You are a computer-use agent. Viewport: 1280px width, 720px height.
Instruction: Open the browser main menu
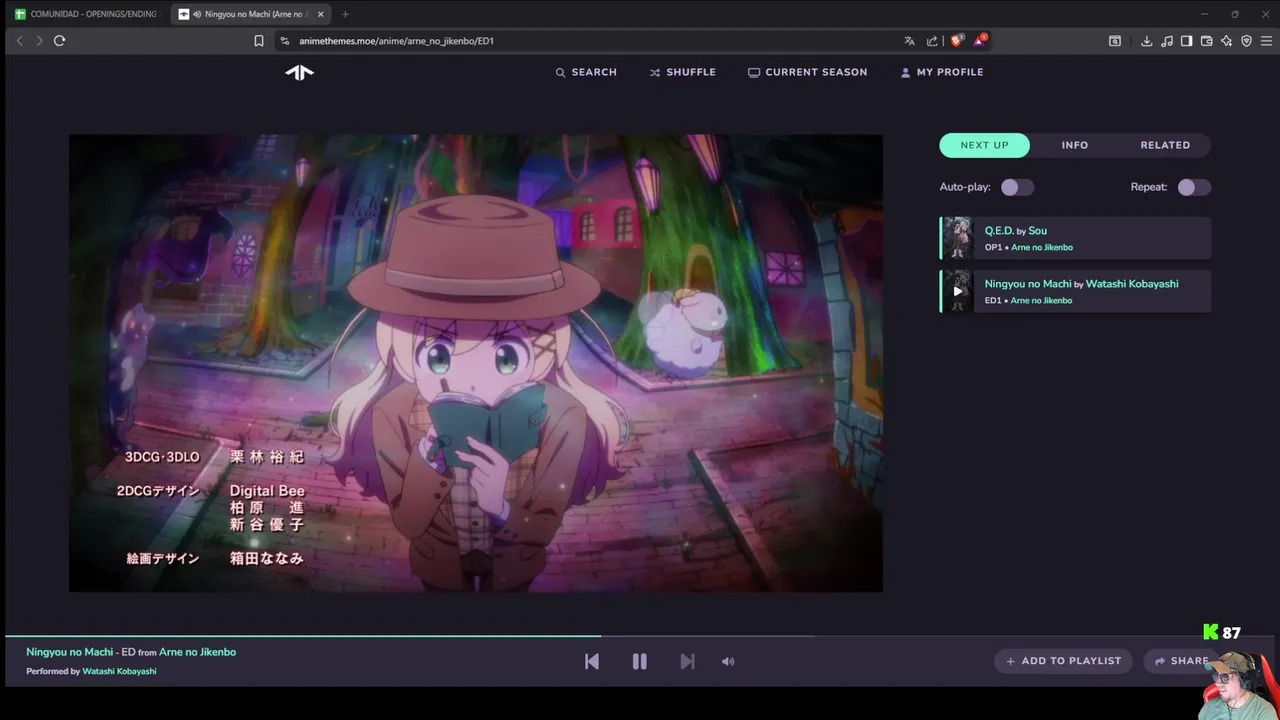1266,41
